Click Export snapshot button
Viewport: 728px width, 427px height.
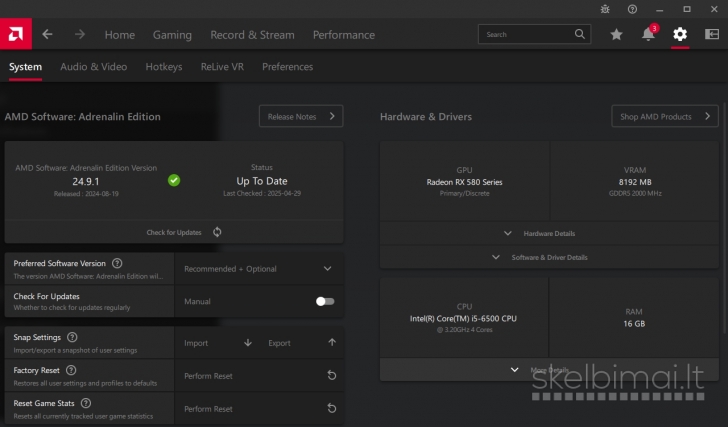(301, 343)
